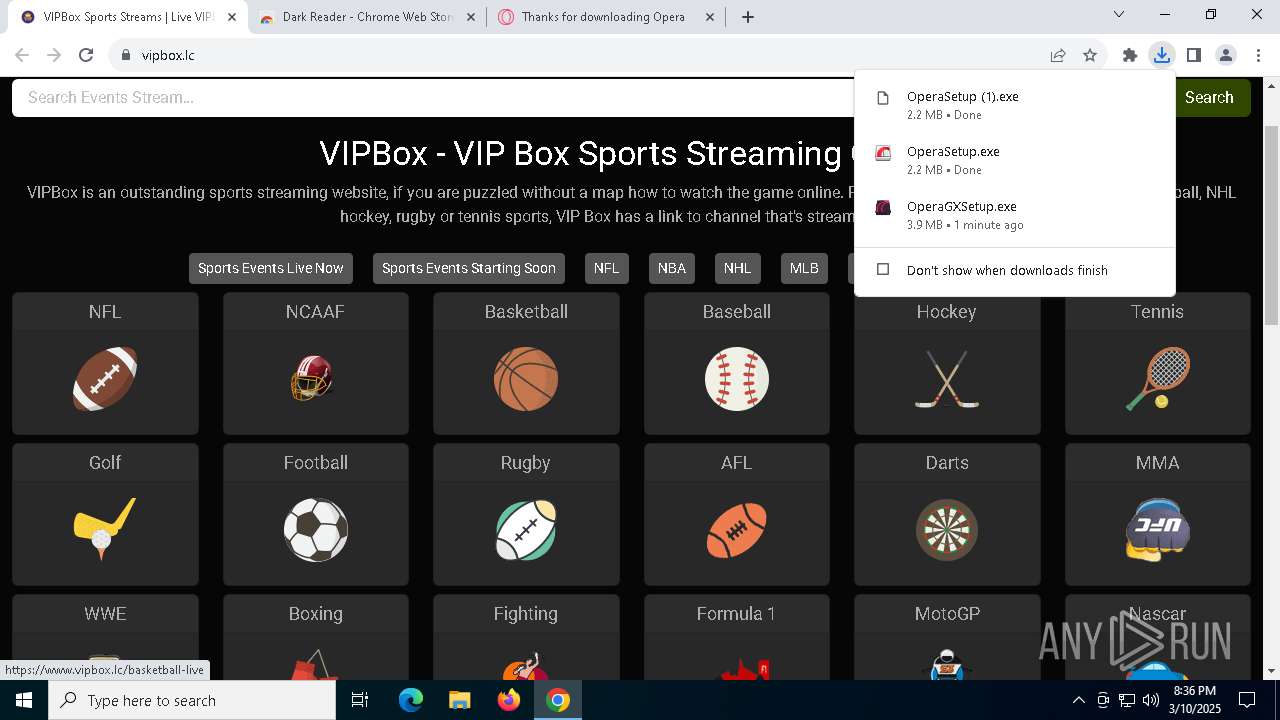The image size is (1280, 720).
Task: Open Sports Events Starting Soon
Action: (468, 268)
